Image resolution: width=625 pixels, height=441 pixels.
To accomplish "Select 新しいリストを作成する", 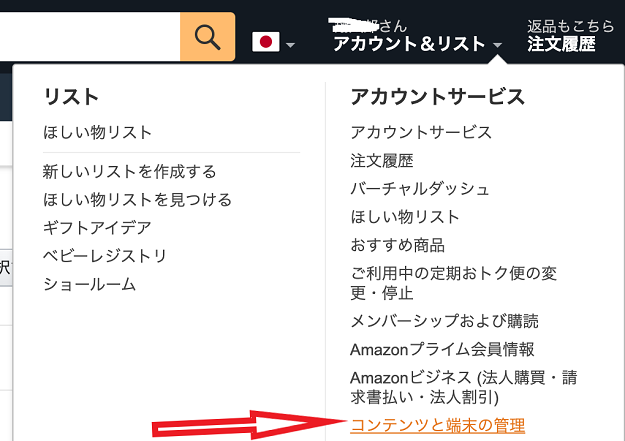I will 130,171.
